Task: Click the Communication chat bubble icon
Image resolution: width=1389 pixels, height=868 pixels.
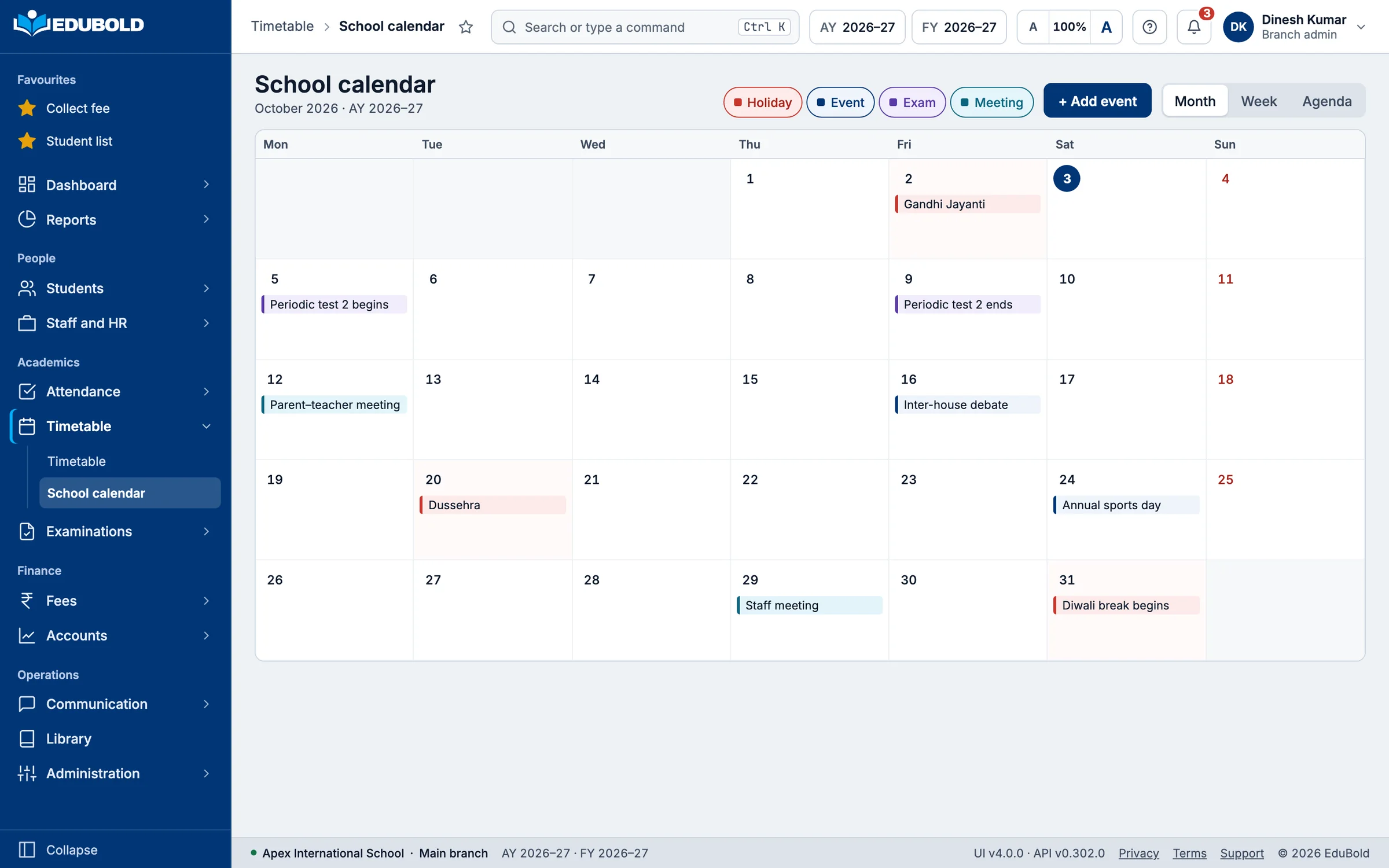Action: pyautogui.click(x=27, y=704)
